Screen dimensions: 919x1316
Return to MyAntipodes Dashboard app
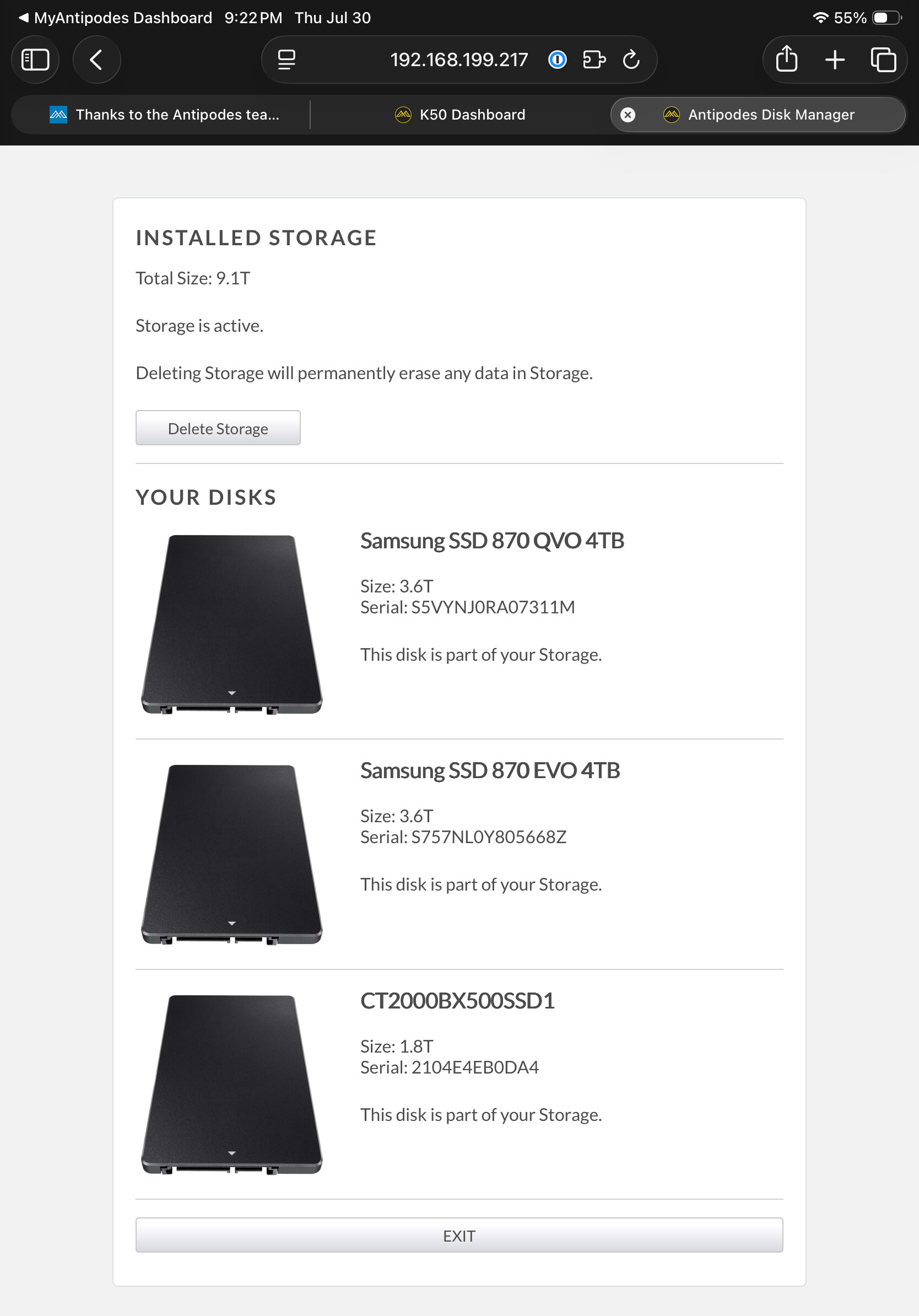[x=115, y=18]
